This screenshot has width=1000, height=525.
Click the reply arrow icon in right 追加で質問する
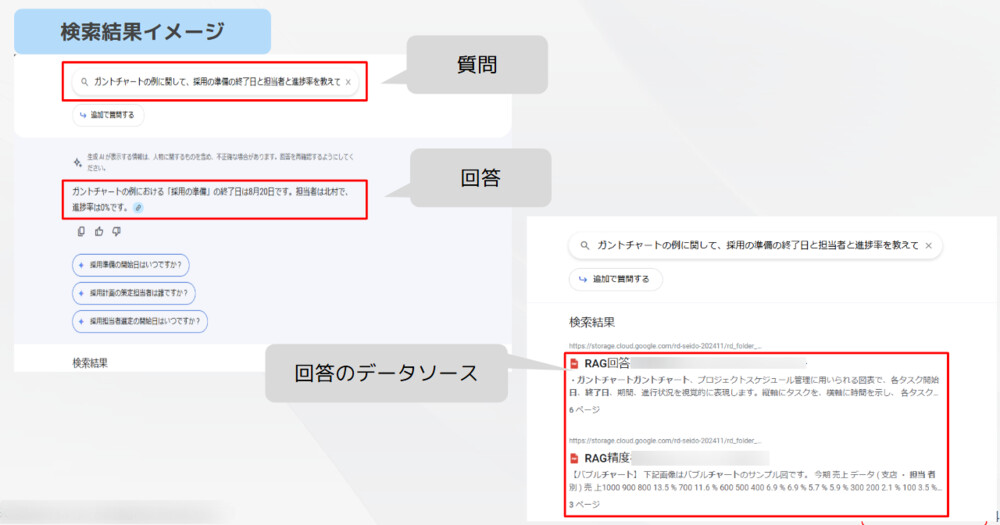(x=582, y=279)
